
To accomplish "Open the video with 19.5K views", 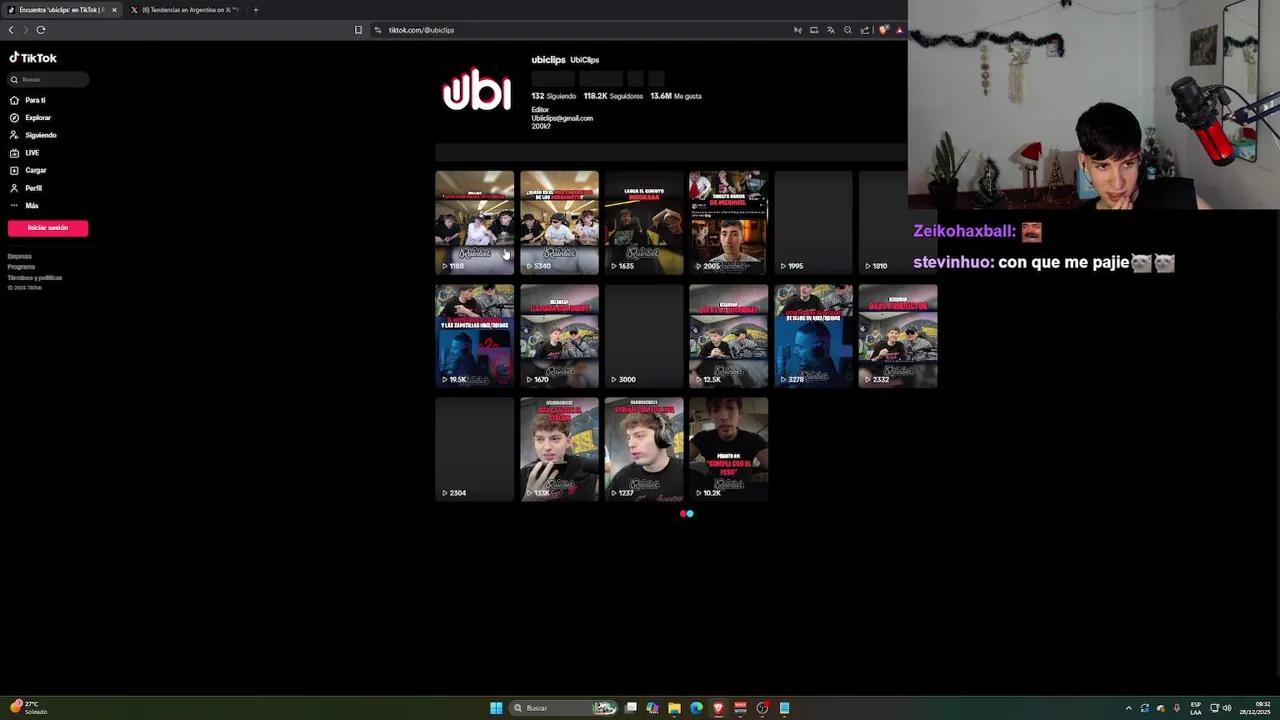I will [x=475, y=336].
